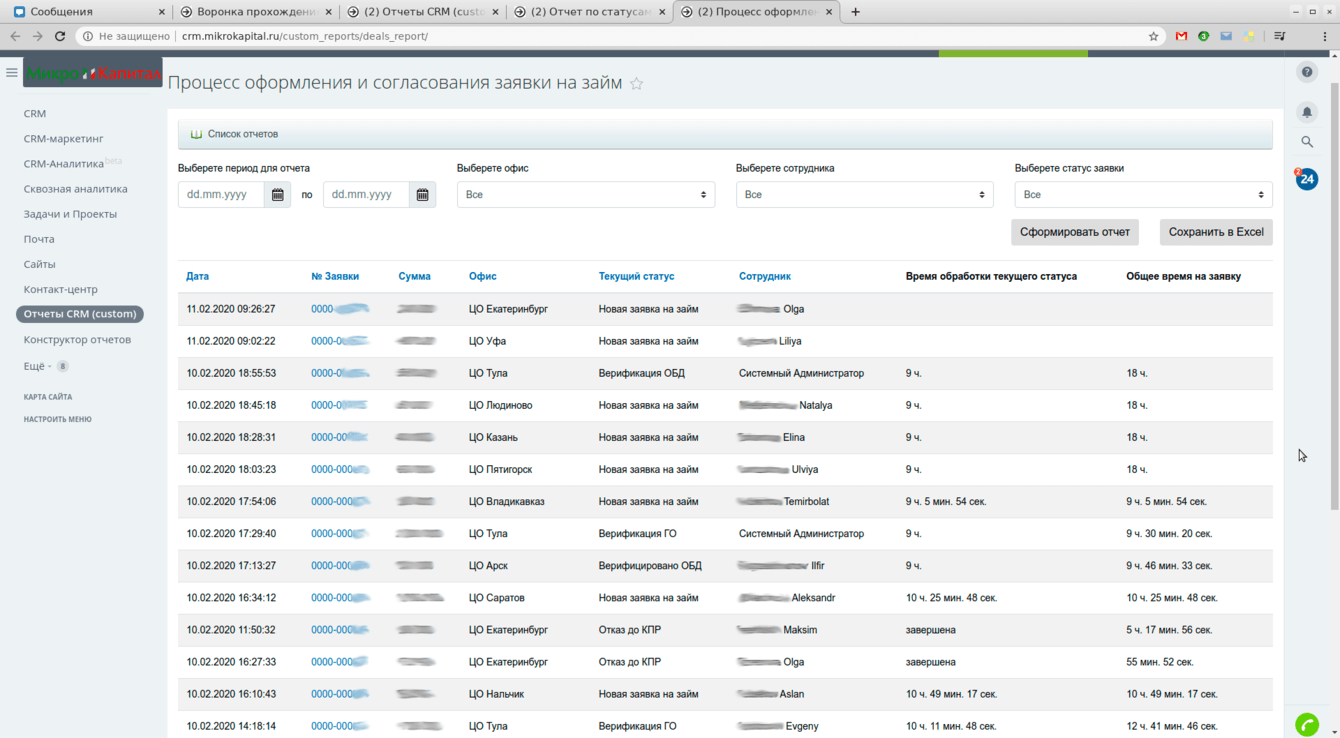Sort the table by the Сумма column
The image size is (1340, 738).
click(415, 276)
